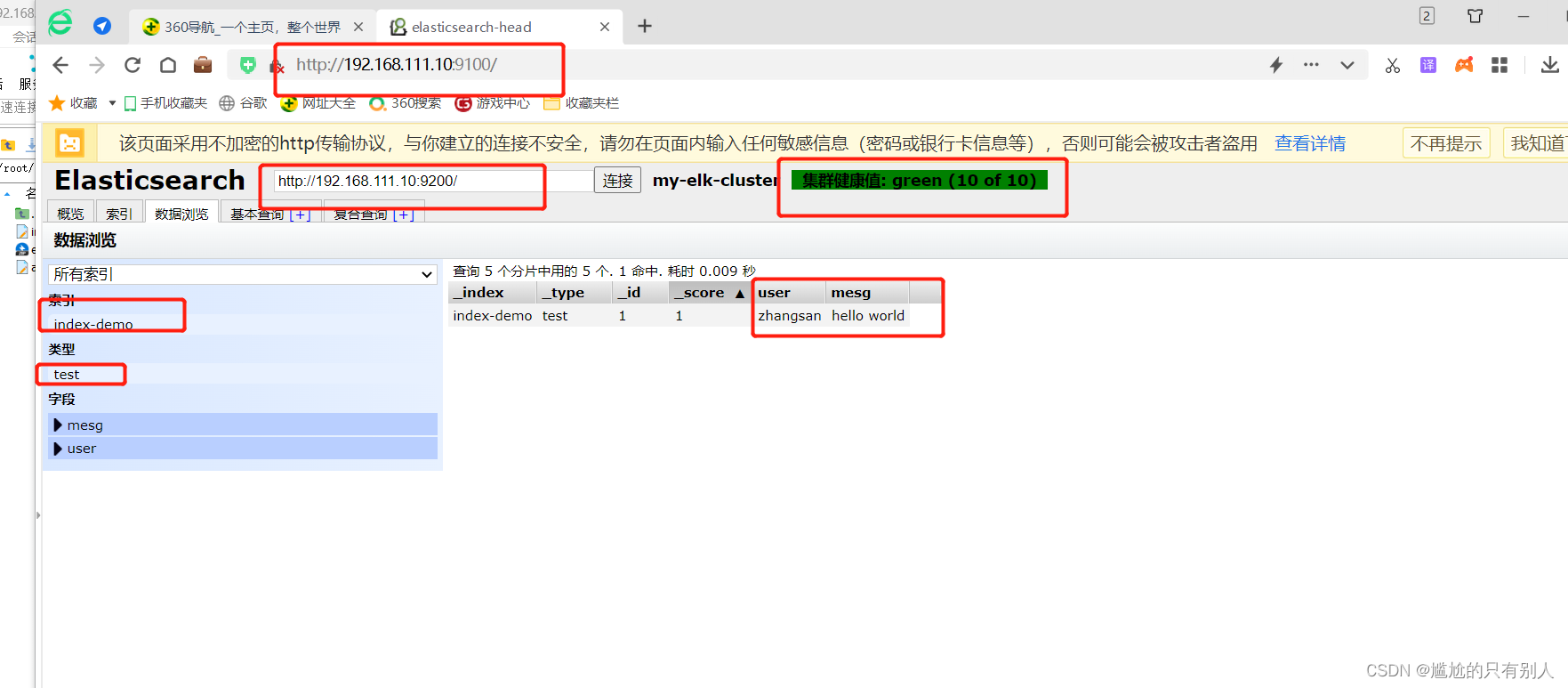The image size is (1568, 688).
Task: Sort by the _index column header
Action: (x=493, y=293)
